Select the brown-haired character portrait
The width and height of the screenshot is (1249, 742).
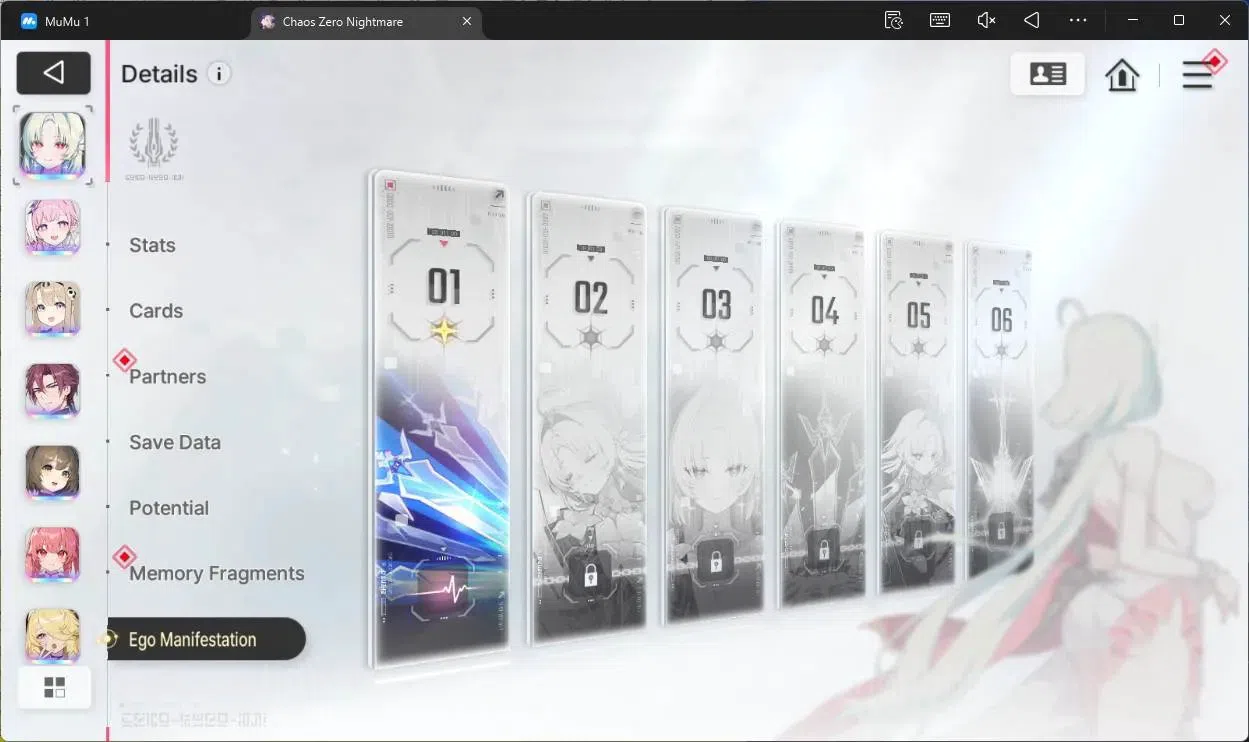[x=53, y=473]
